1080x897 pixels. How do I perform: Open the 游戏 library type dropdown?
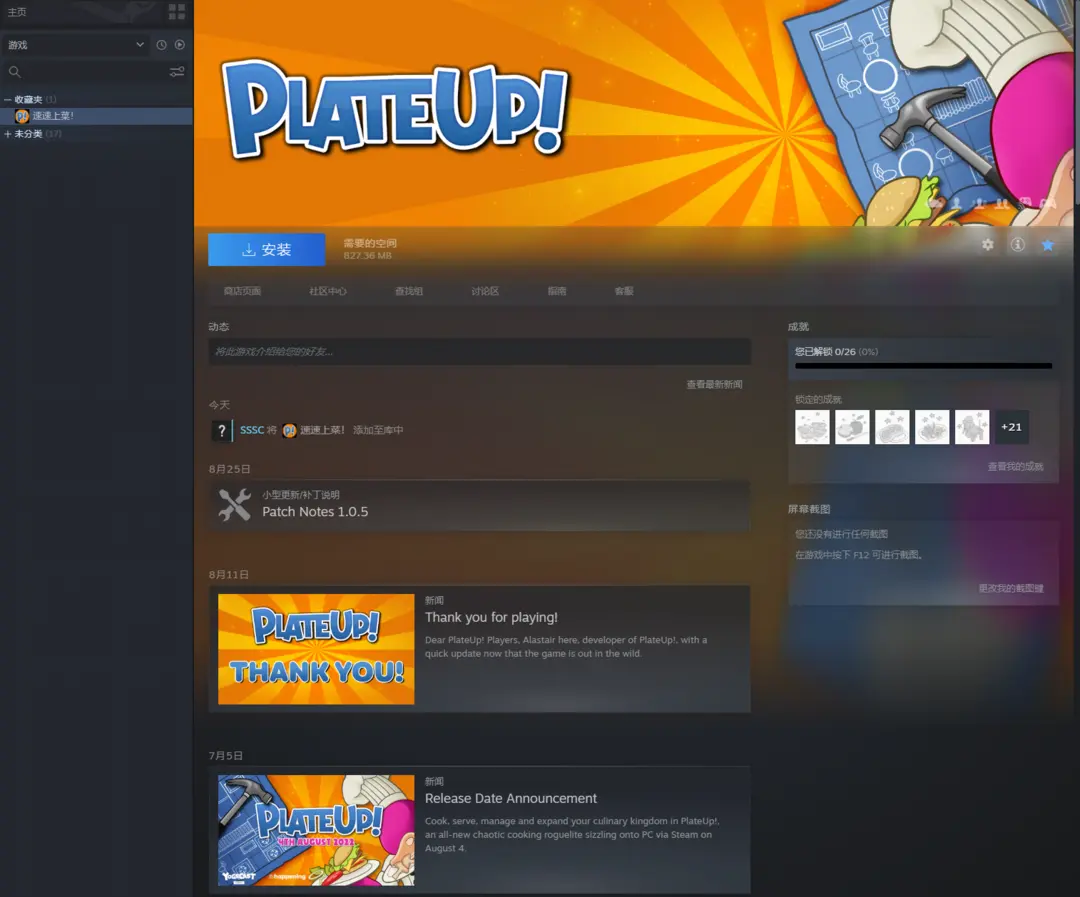pos(76,45)
